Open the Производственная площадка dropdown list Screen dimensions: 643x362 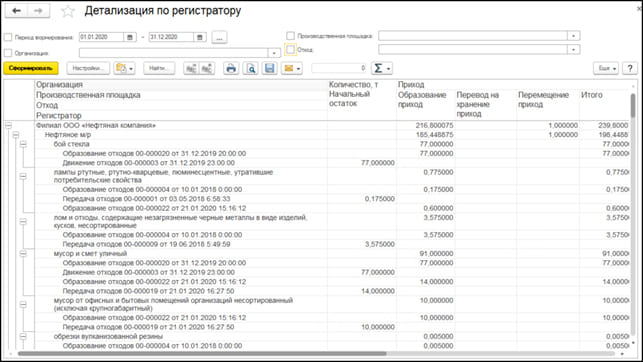(573, 36)
